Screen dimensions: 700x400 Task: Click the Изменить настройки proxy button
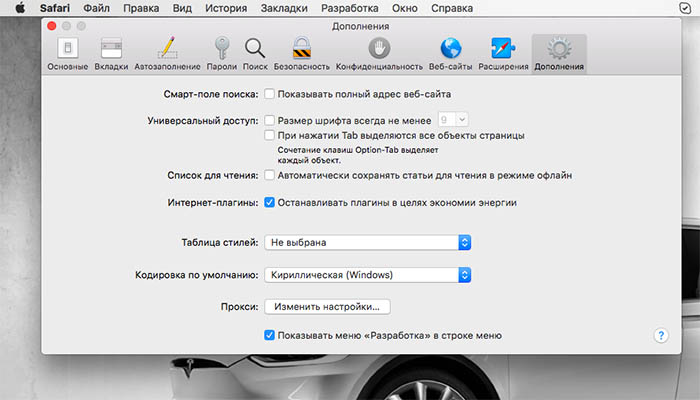(327, 307)
